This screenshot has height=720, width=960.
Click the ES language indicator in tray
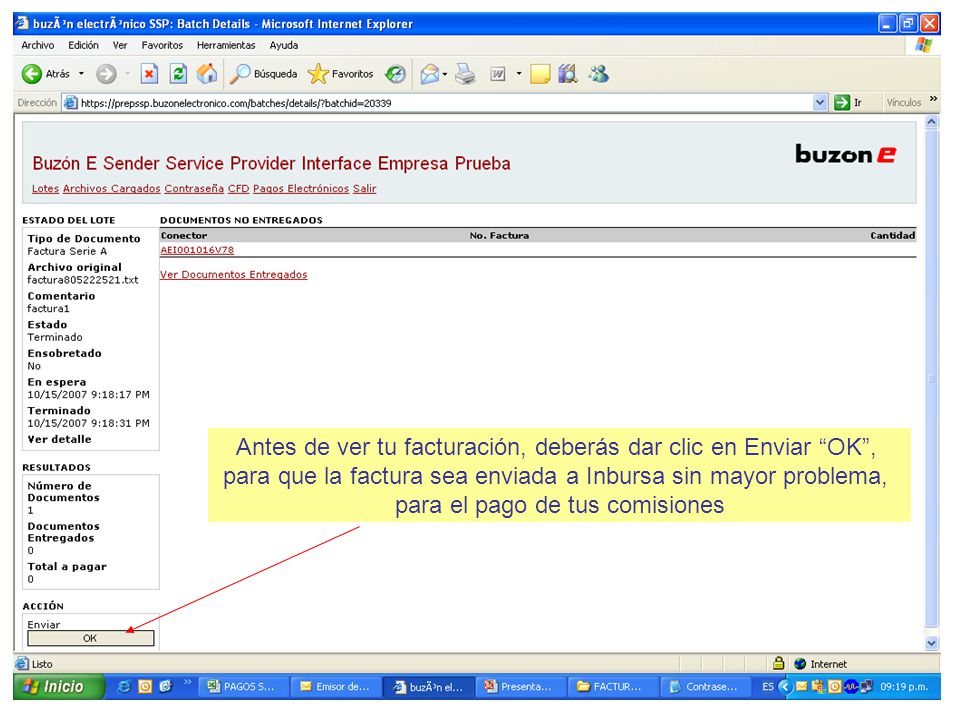[768, 686]
